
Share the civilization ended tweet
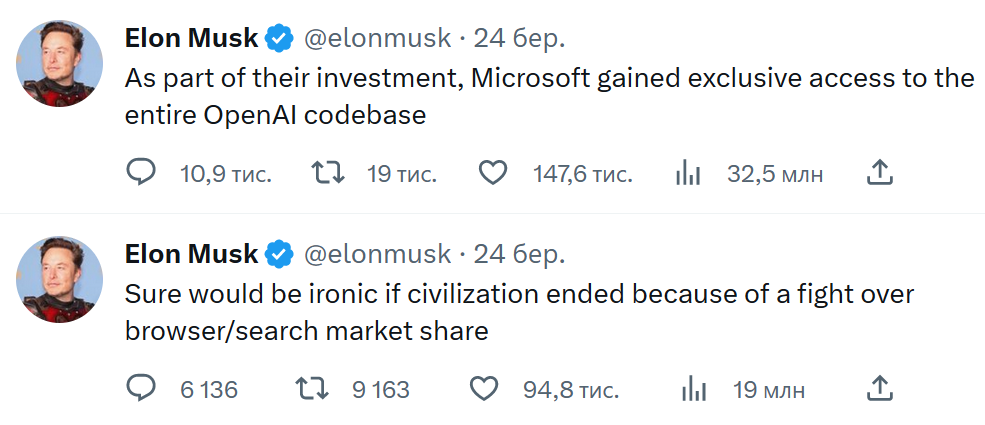click(878, 388)
